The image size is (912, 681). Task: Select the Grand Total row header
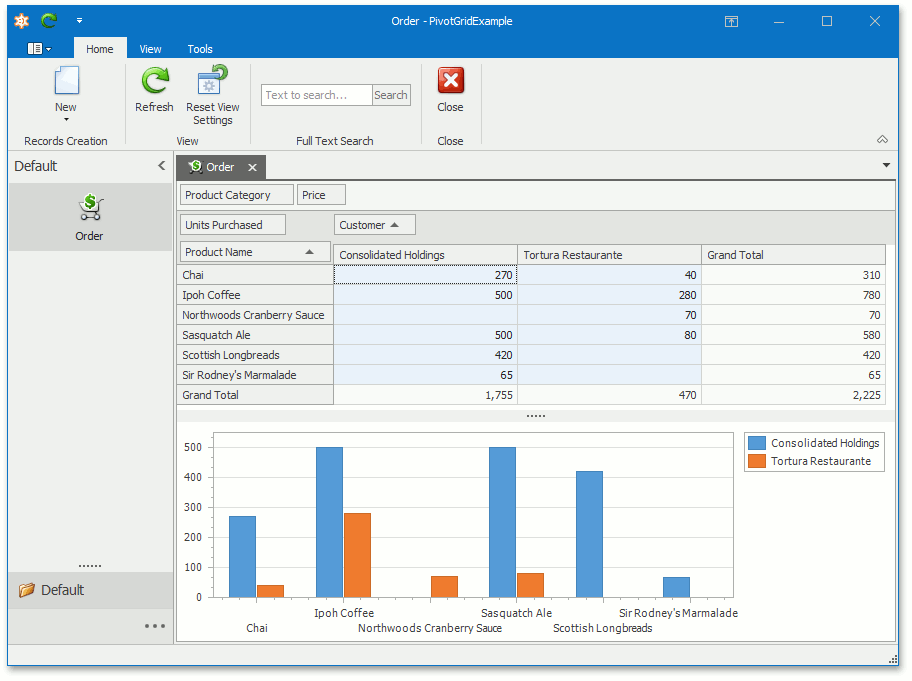click(x=255, y=395)
